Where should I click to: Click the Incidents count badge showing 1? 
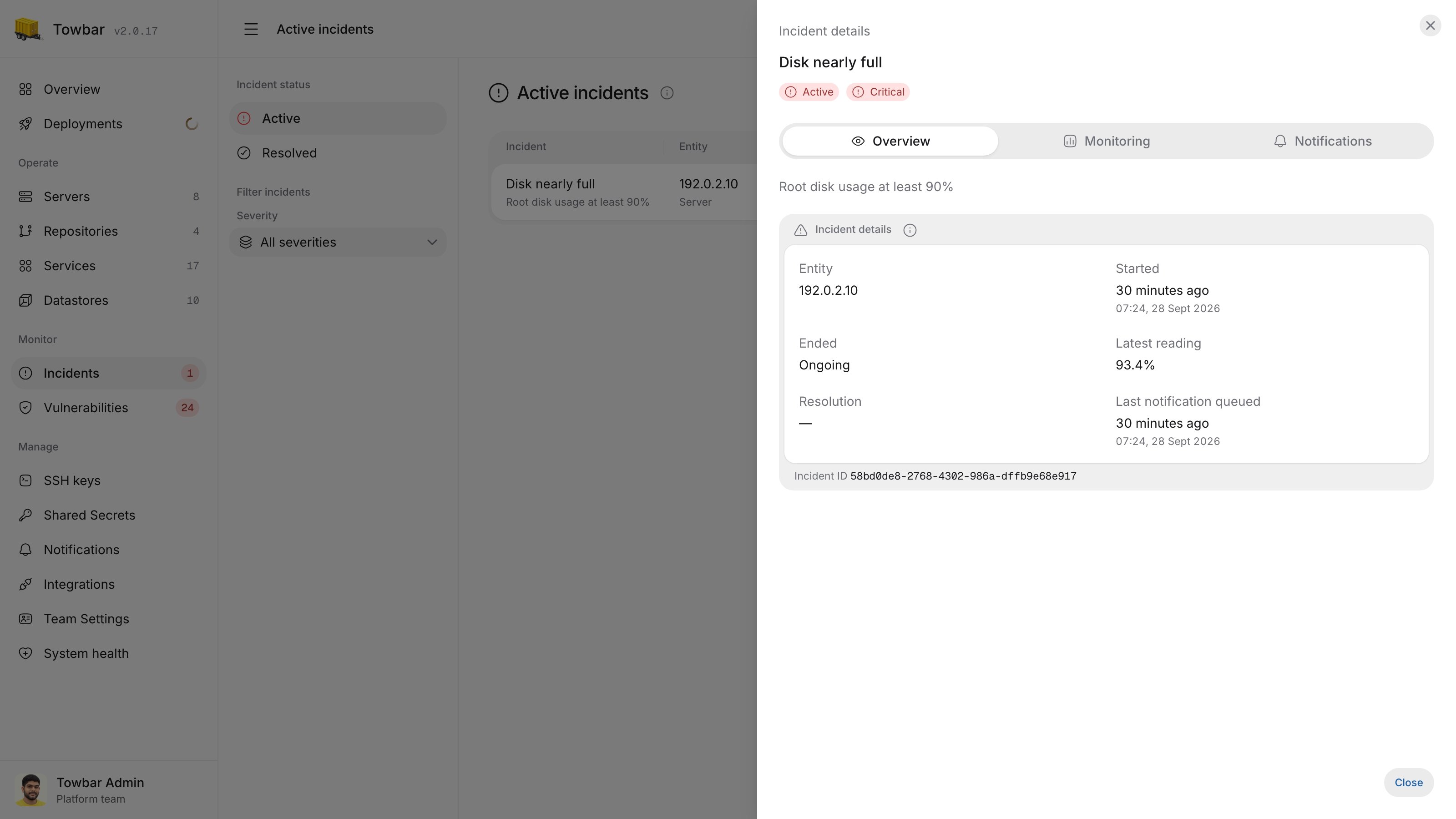click(x=190, y=373)
